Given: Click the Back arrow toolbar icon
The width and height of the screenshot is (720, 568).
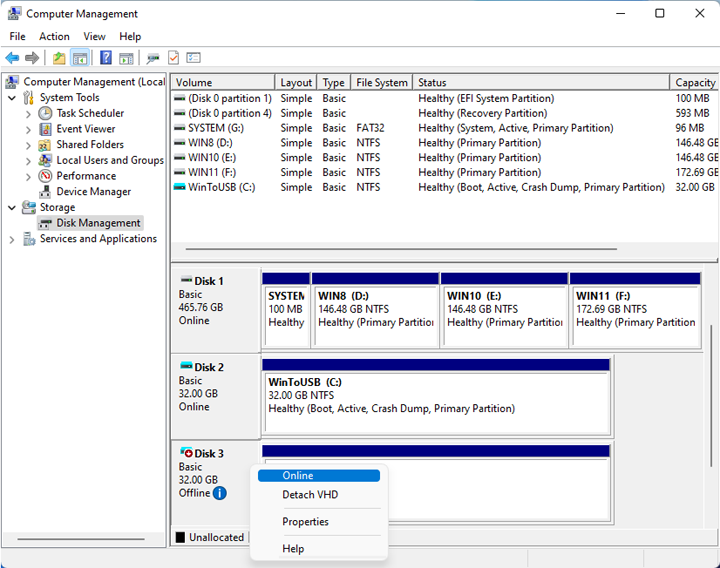Looking at the screenshot, I should pyautogui.click(x=12, y=58).
